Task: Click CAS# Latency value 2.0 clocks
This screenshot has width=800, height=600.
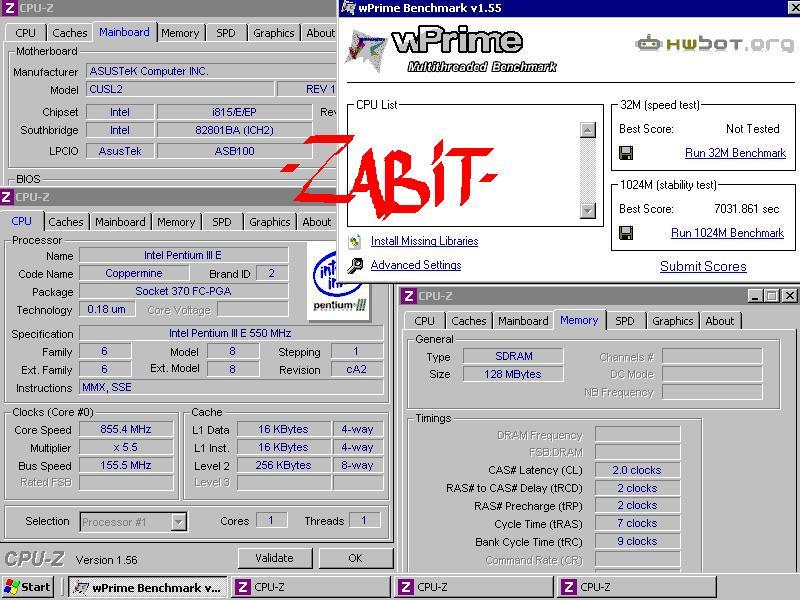Action: 637,470
